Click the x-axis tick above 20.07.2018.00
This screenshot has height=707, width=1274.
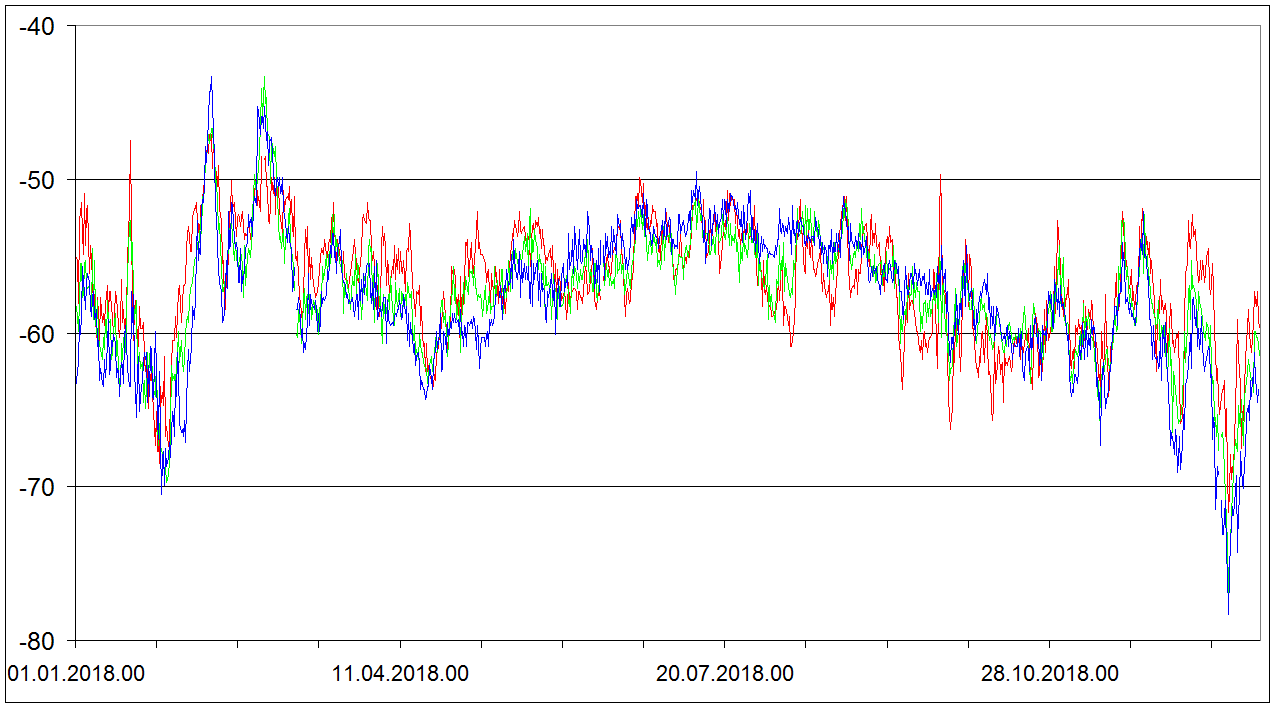[724, 644]
